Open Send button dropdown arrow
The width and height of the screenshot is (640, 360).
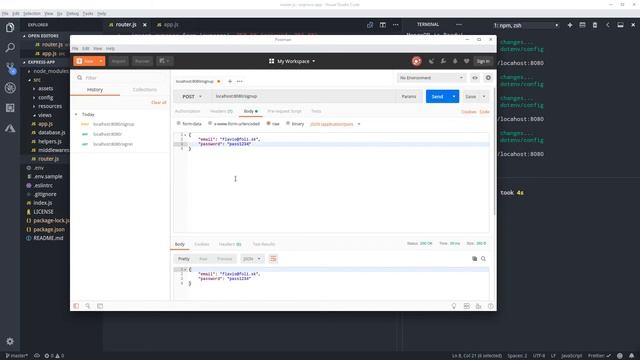tap(454, 97)
